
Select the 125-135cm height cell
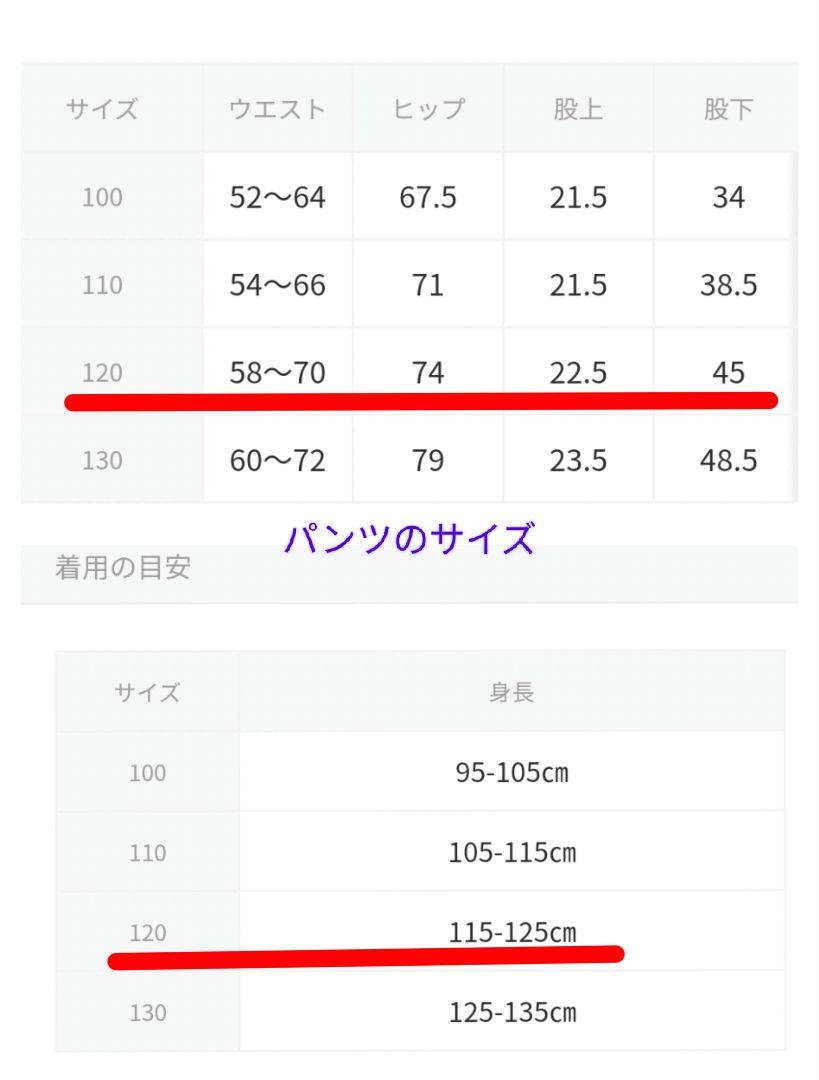512,1012
